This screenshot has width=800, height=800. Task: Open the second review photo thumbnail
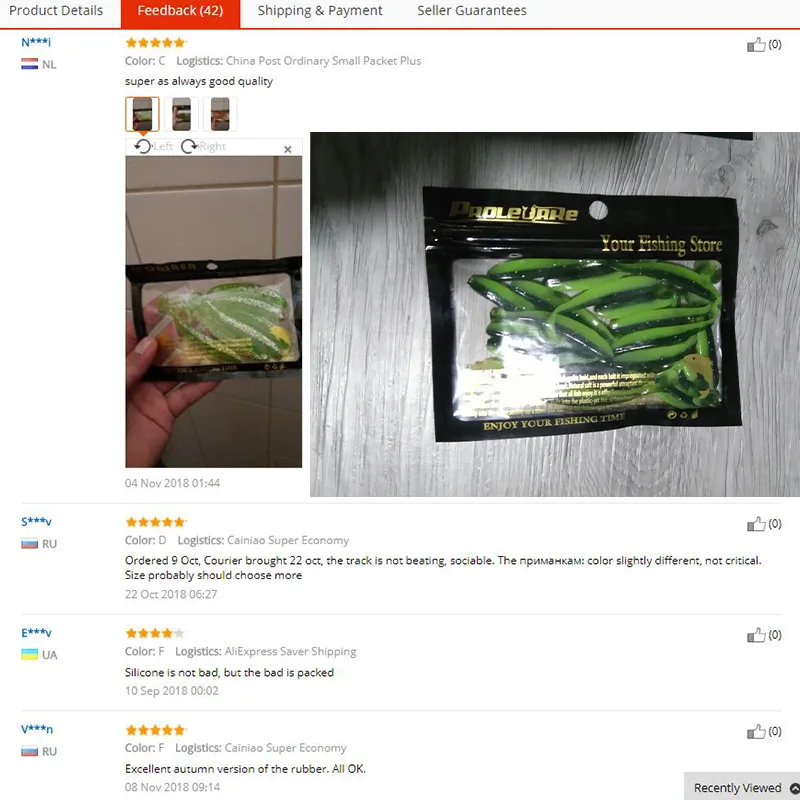181,114
